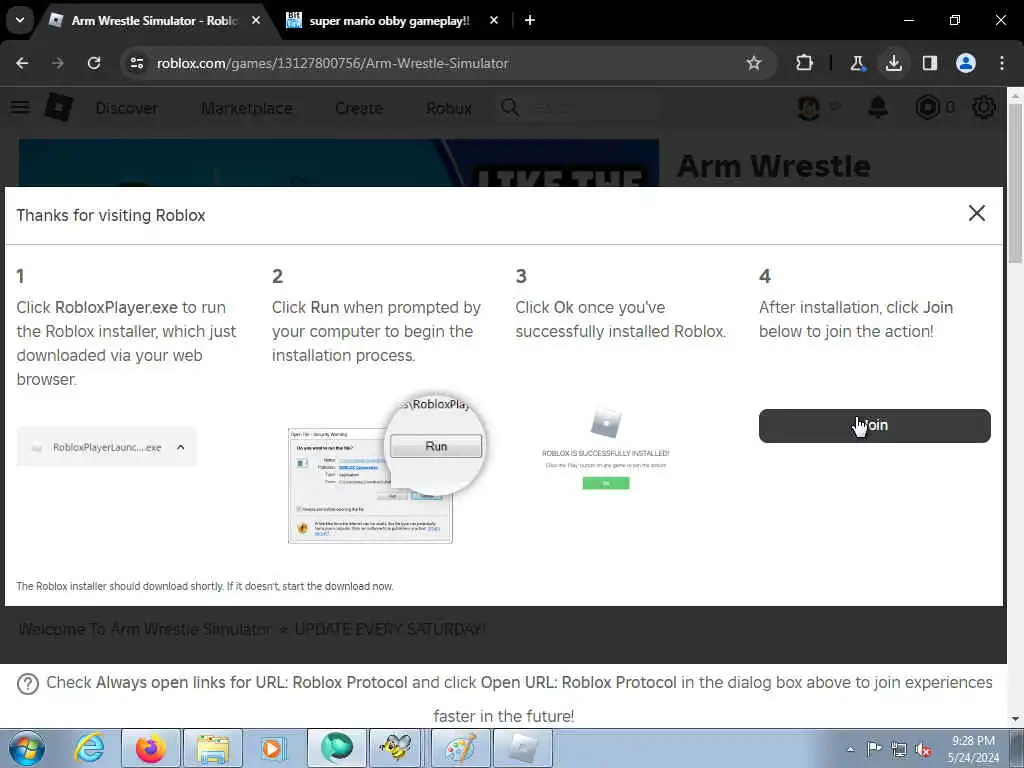This screenshot has width=1024, height=768.
Task: Bookmark this page with the star icon
Action: [754, 63]
